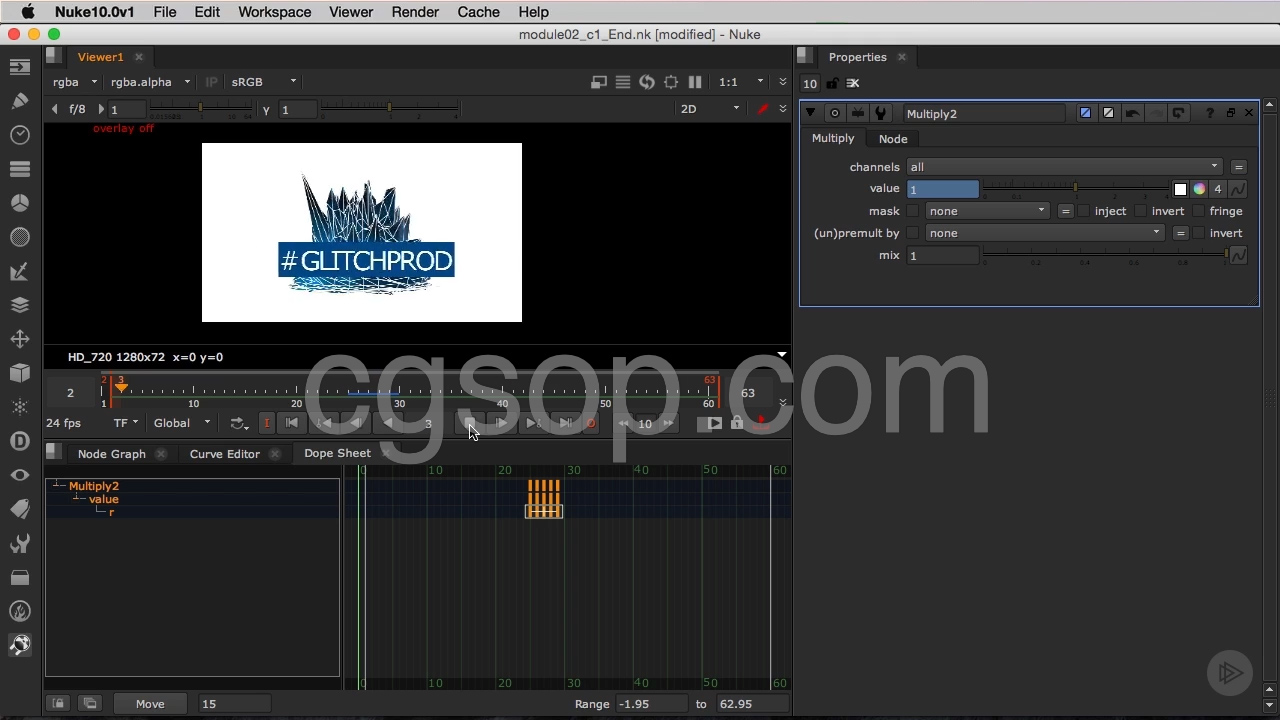
Task: Enable the fringe checkbox
Action: pos(1199,211)
